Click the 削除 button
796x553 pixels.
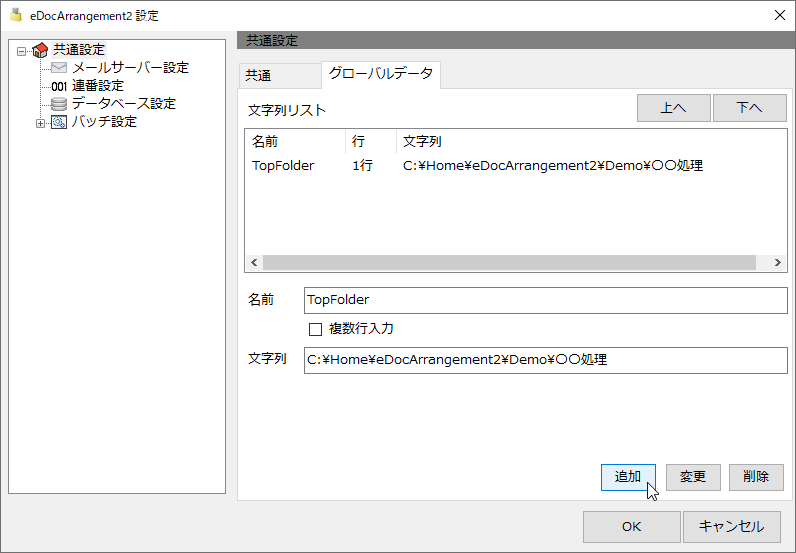756,477
